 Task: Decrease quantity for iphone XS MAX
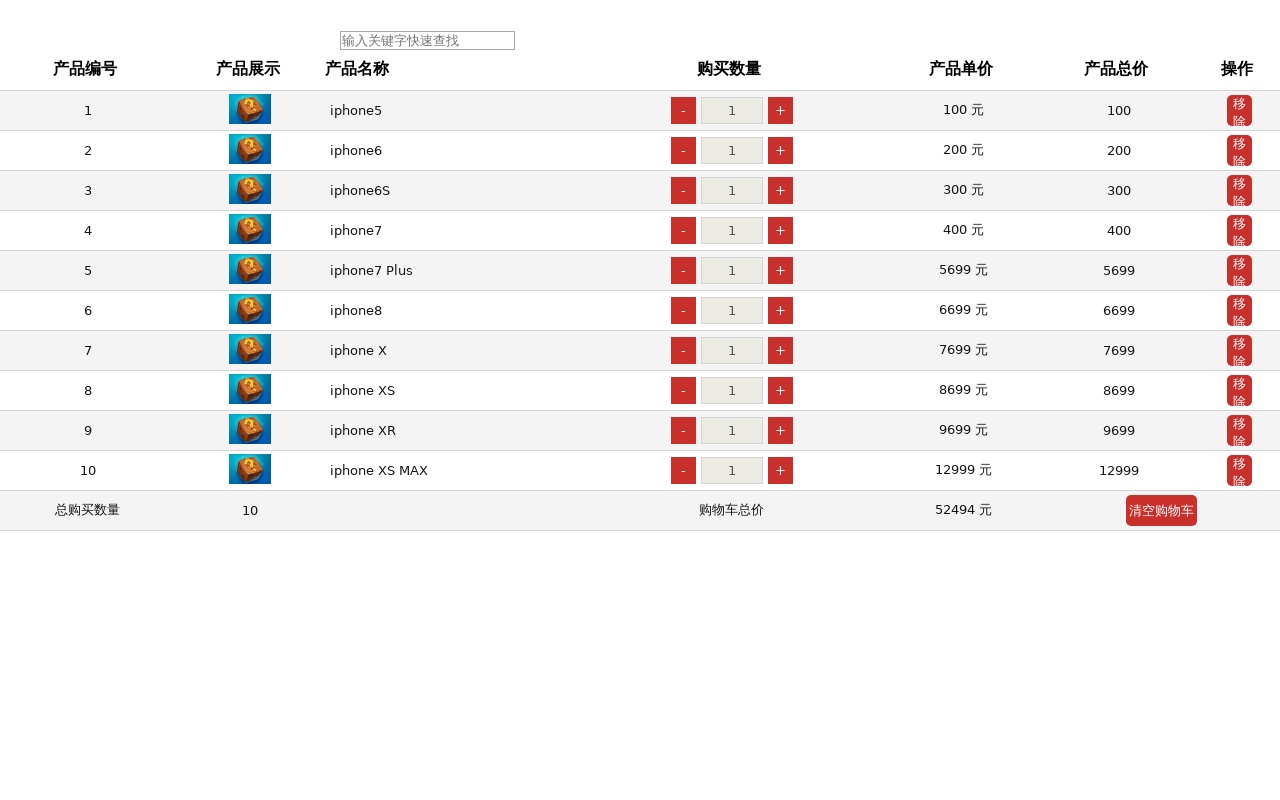coord(683,470)
